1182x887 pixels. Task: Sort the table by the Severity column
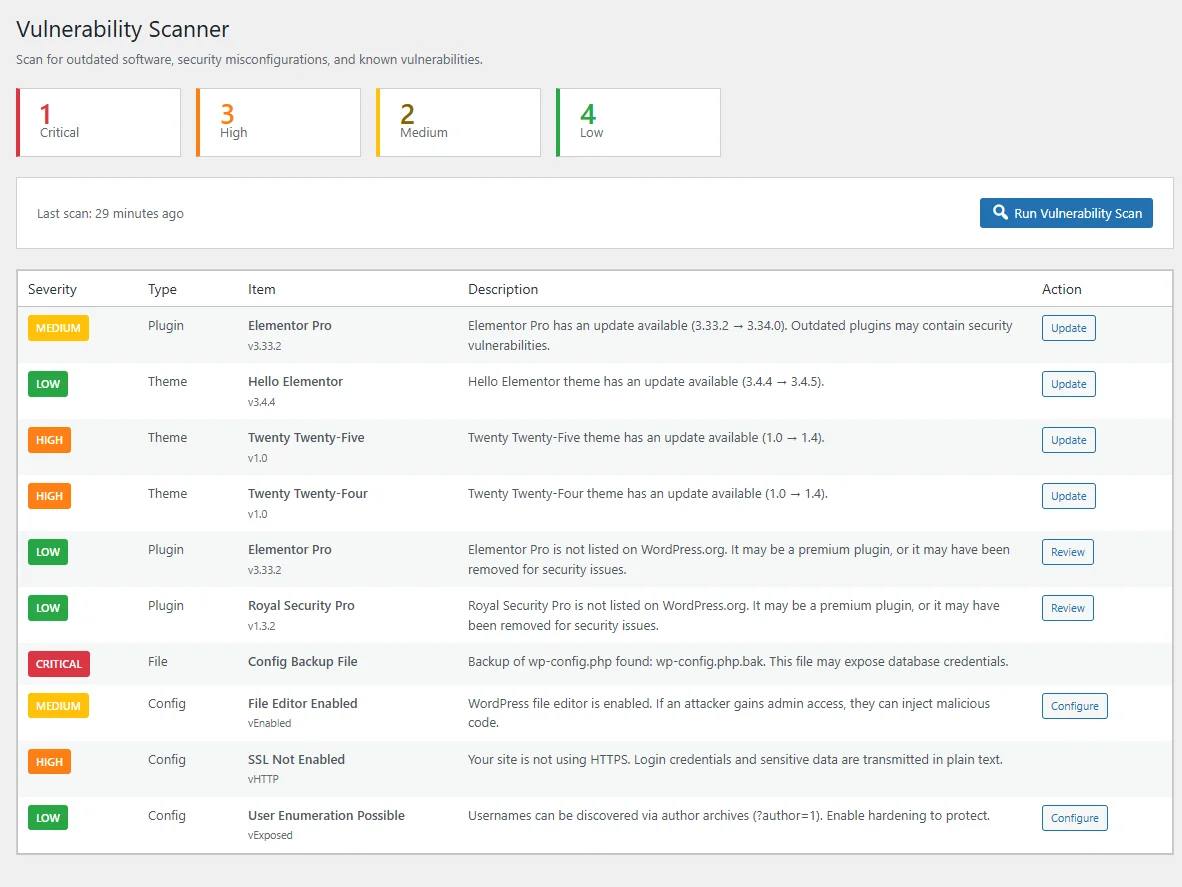click(x=52, y=289)
